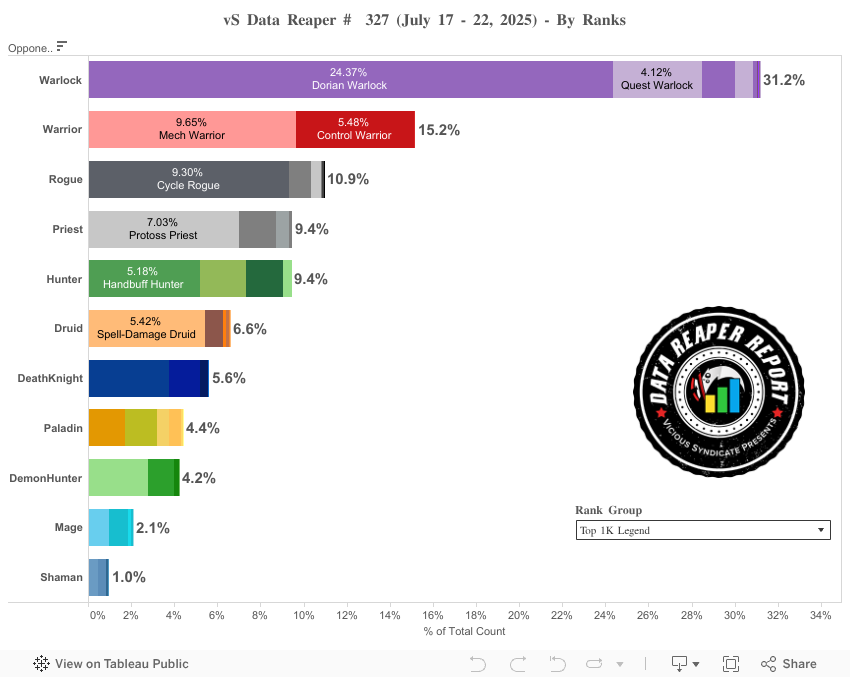Click the Share icon
Image resolution: width=850 pixels, height=677 pixels.
pos(769,664)
